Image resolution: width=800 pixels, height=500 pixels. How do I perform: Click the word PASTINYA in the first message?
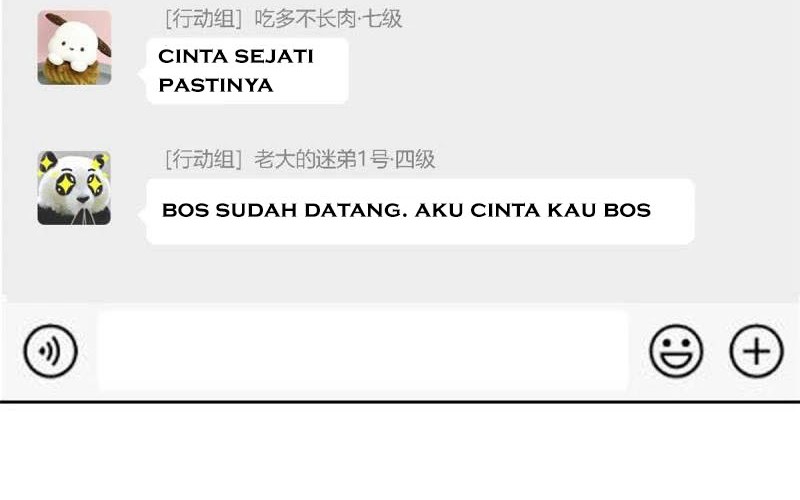pos(216,85)
